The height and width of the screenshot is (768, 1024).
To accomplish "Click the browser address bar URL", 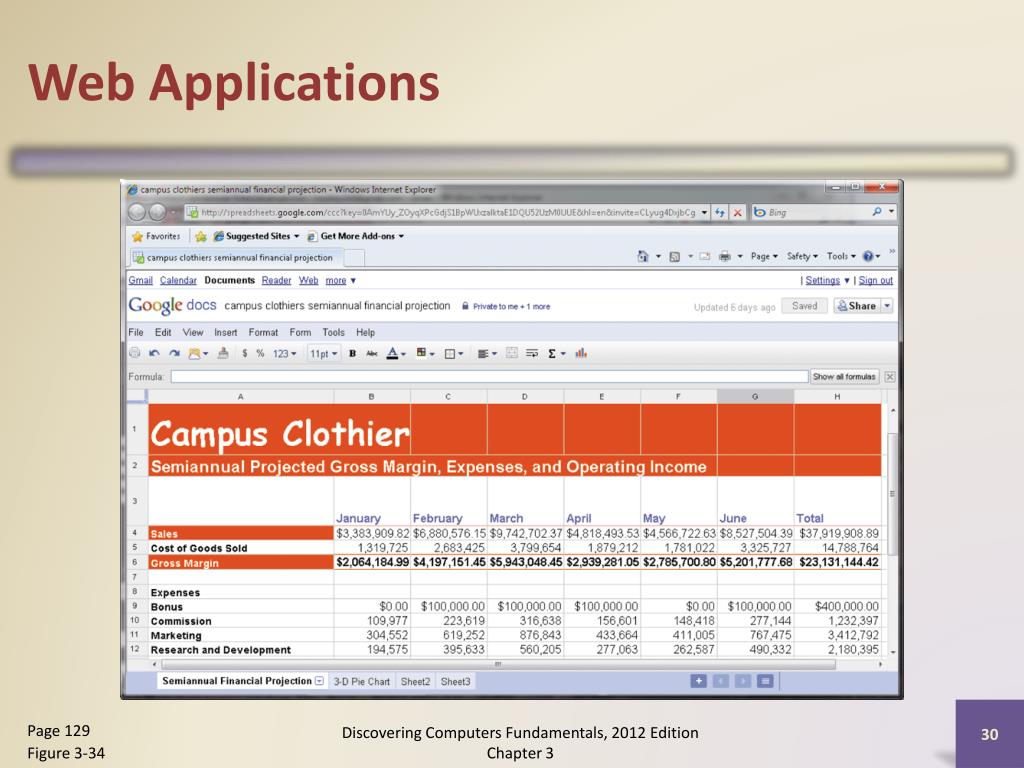I will coord(448,212).
